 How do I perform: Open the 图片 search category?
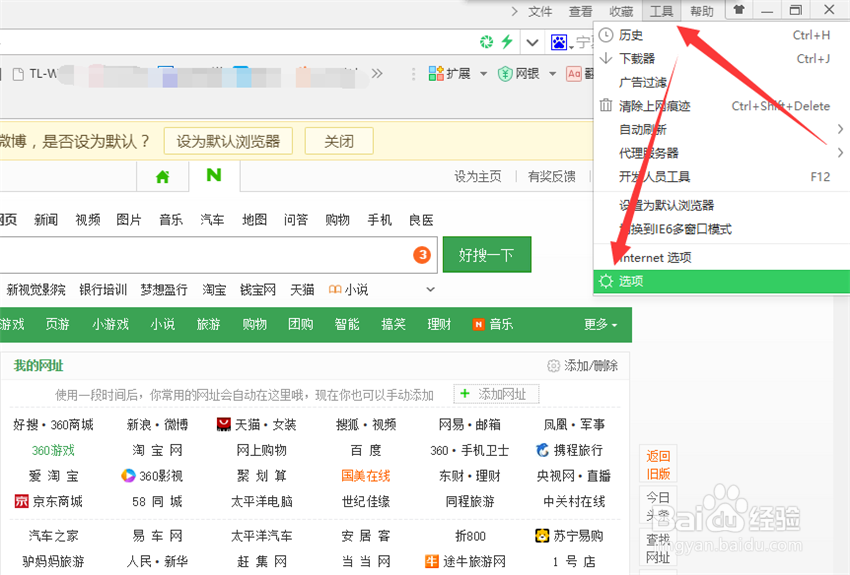(129, 219)
